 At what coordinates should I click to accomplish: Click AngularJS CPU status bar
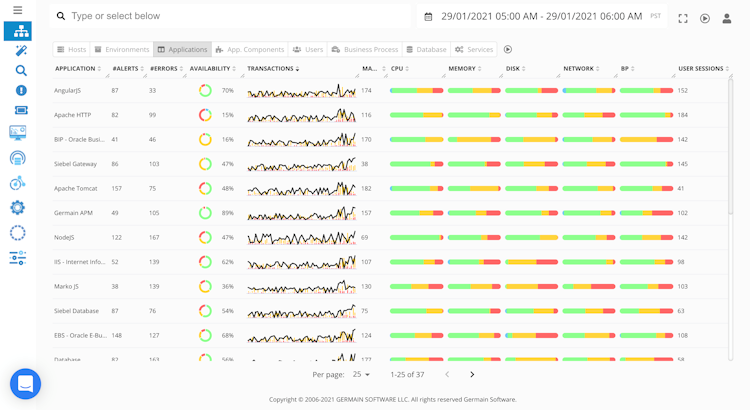coord(417,90)
